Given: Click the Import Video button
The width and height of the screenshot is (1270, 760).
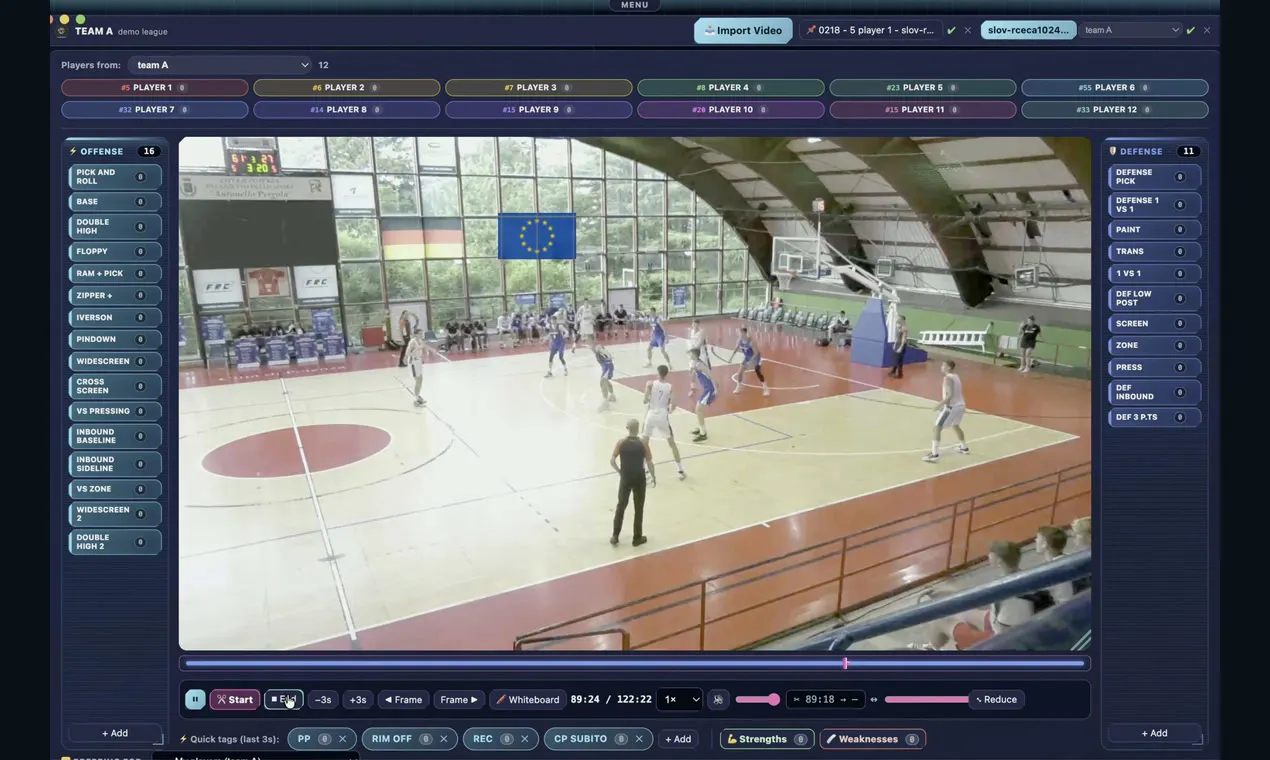Looking at the screenshot, I should coord(743,30).
